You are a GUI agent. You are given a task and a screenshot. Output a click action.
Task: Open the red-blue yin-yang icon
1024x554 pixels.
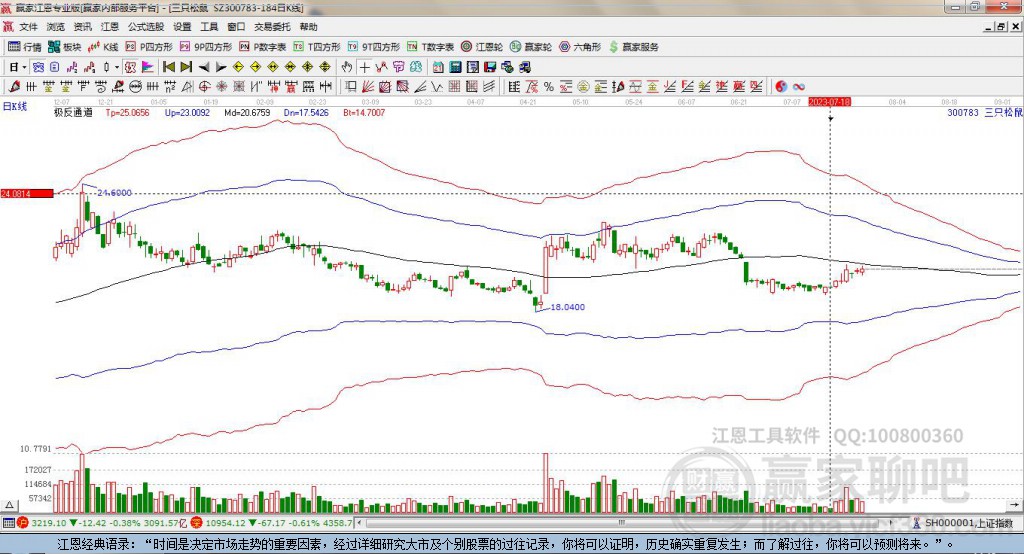pyautogui.click(x=781, y=86)
